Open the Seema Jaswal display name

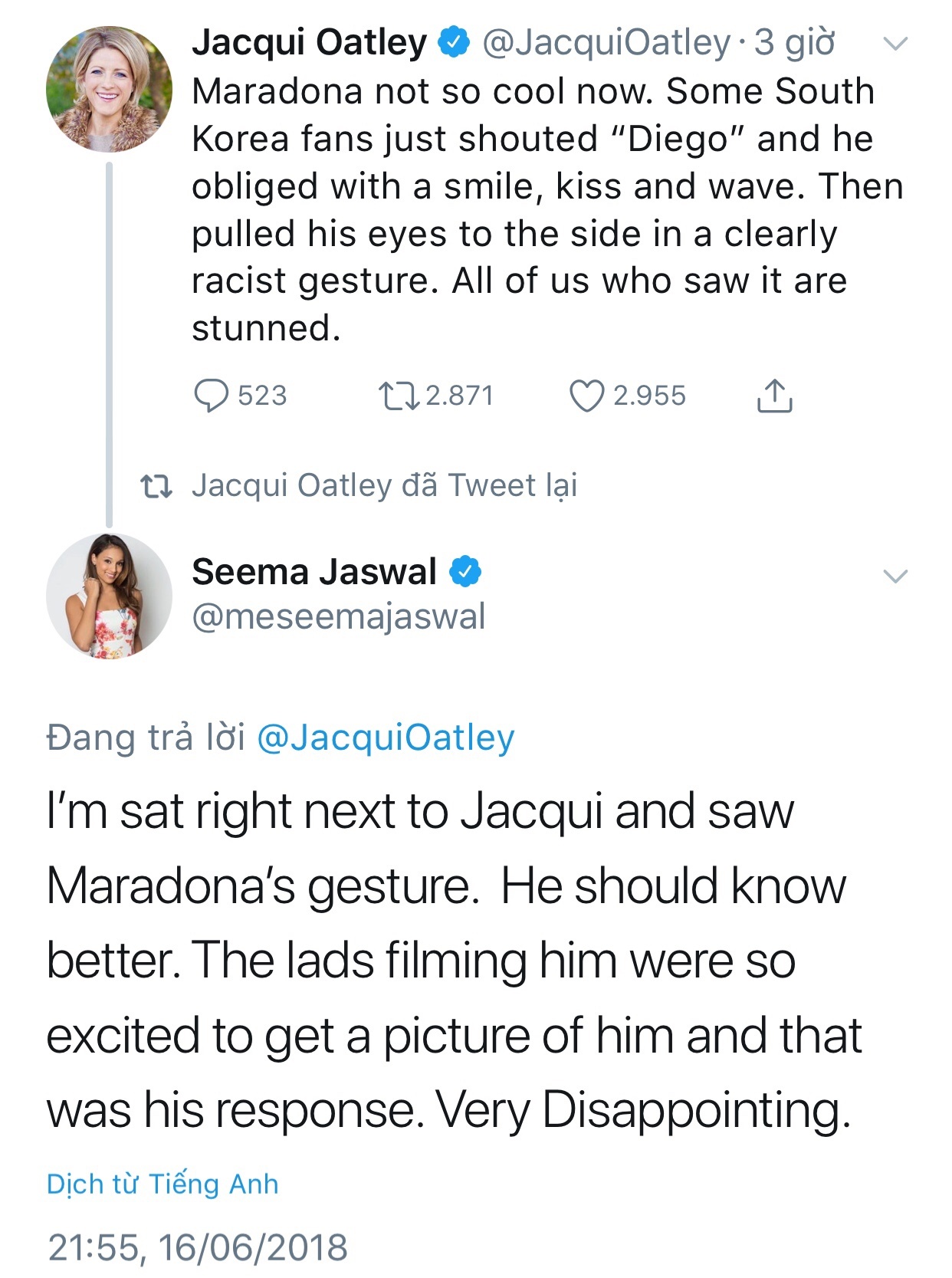point(314,572)
